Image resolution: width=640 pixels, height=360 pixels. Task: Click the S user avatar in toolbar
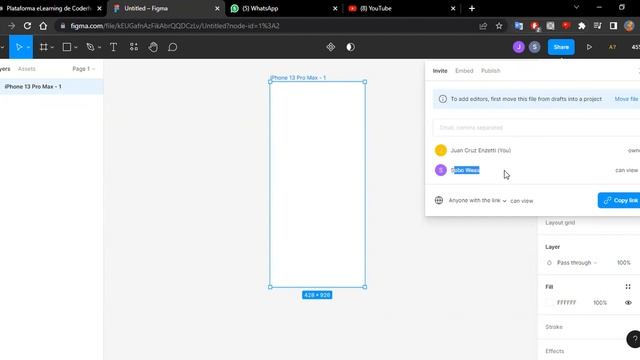(x=535, y=47)
